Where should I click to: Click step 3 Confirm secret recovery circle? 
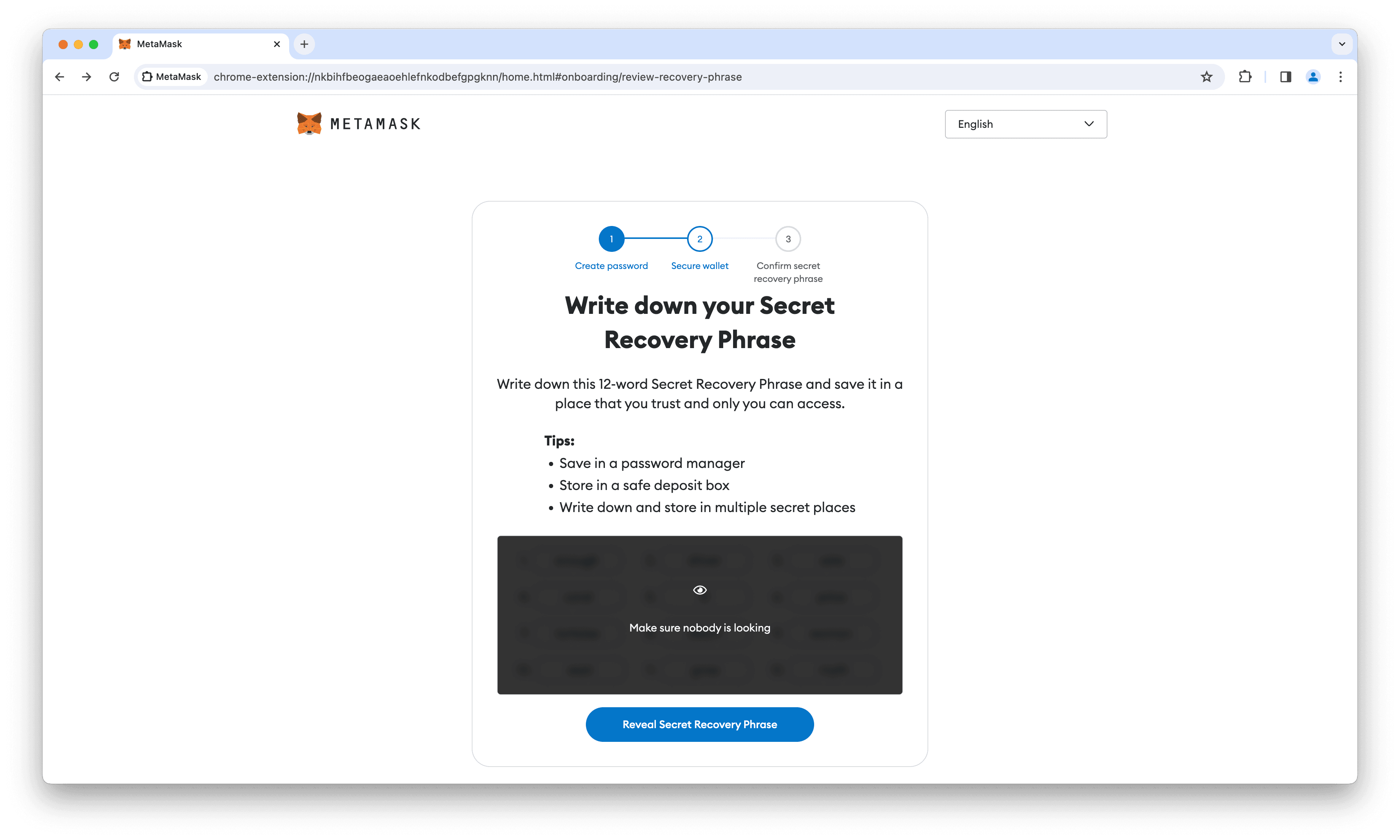click(x=788, y=238)
